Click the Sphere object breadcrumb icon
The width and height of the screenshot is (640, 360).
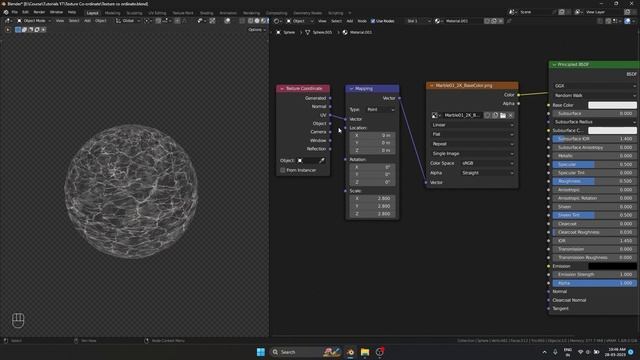(x=278, y=32)
